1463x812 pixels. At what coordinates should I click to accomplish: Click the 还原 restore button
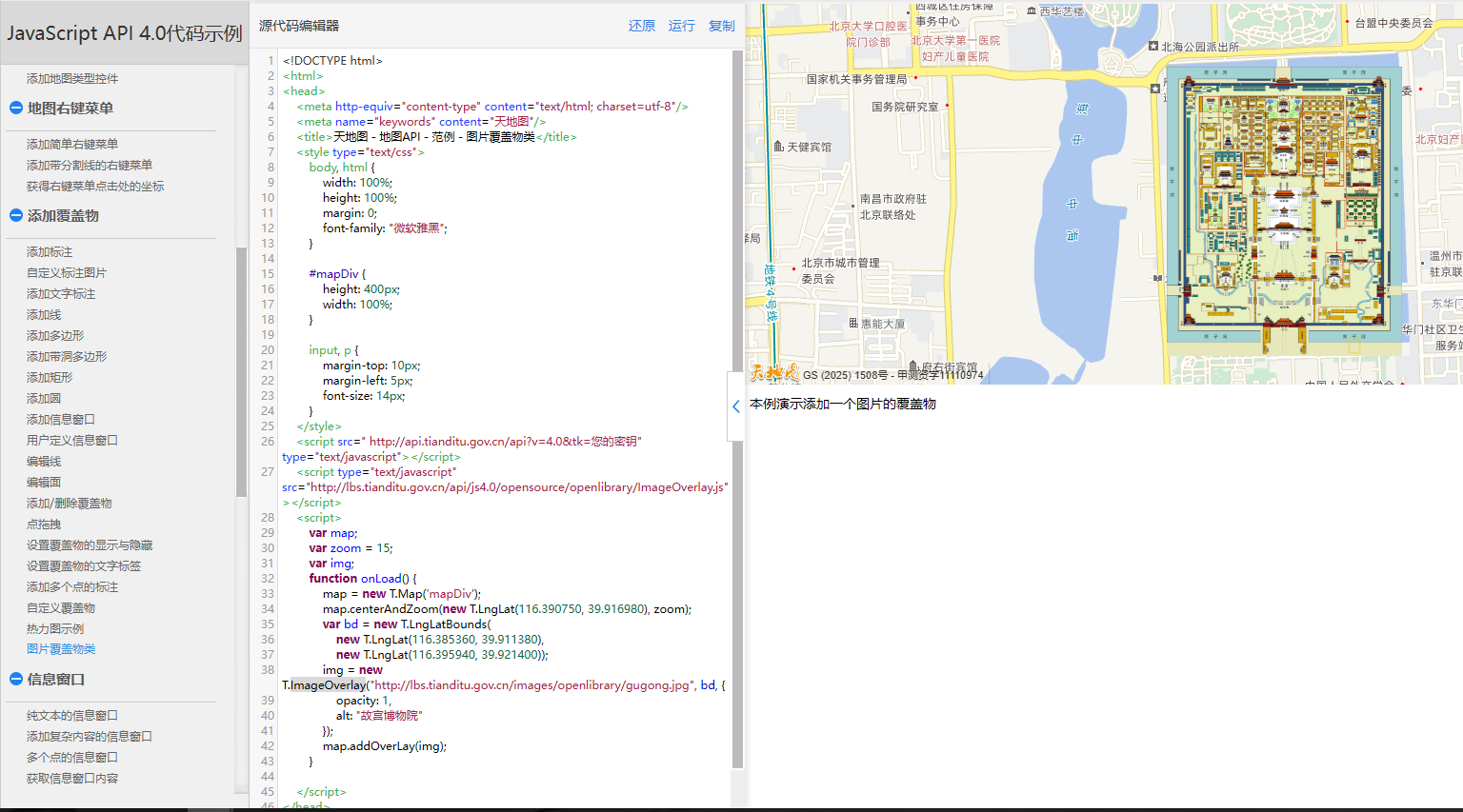click(642, 26)
